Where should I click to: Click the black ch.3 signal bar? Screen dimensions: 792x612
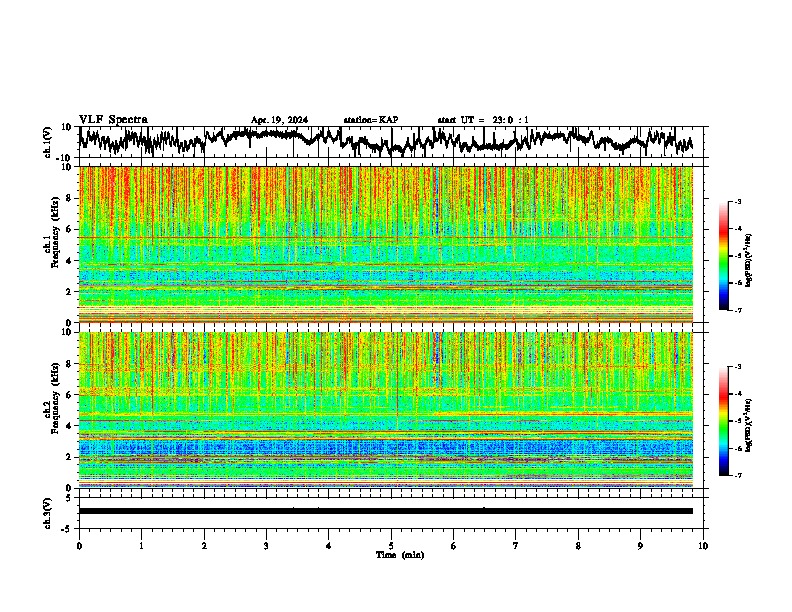(386, 511)
